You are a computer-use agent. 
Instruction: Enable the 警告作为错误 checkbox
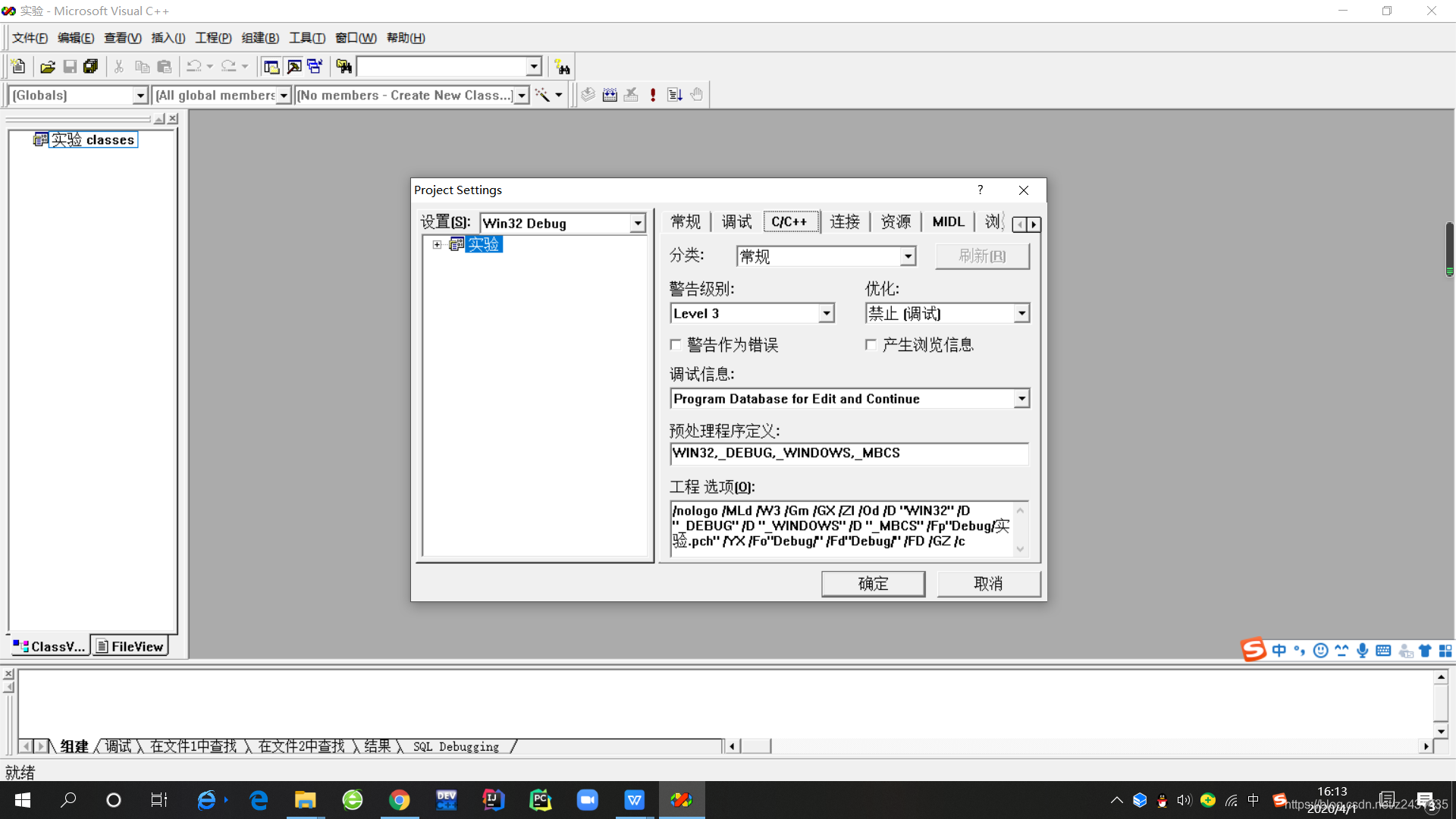click(676, 345)
